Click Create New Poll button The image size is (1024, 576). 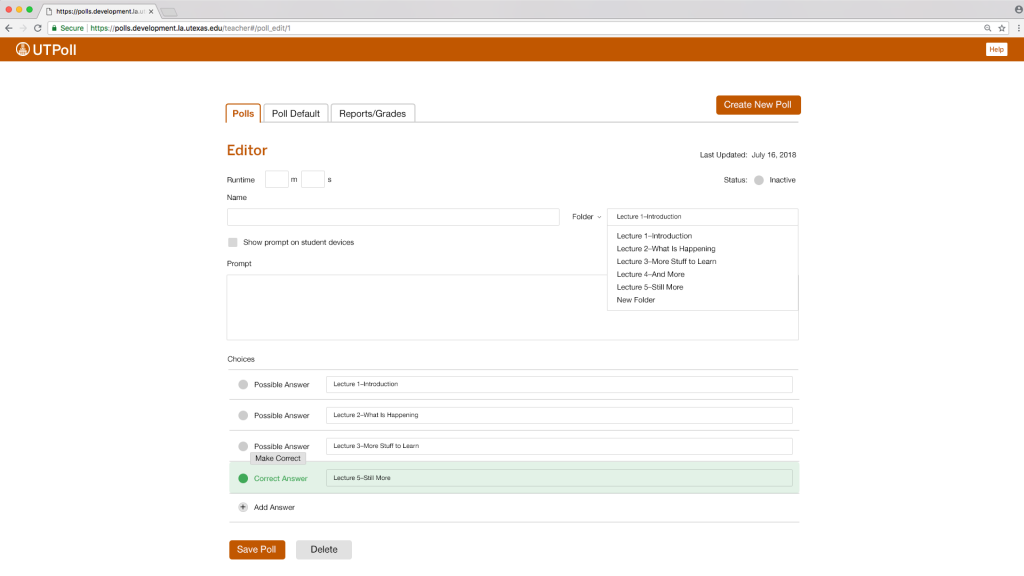[758, 105]
